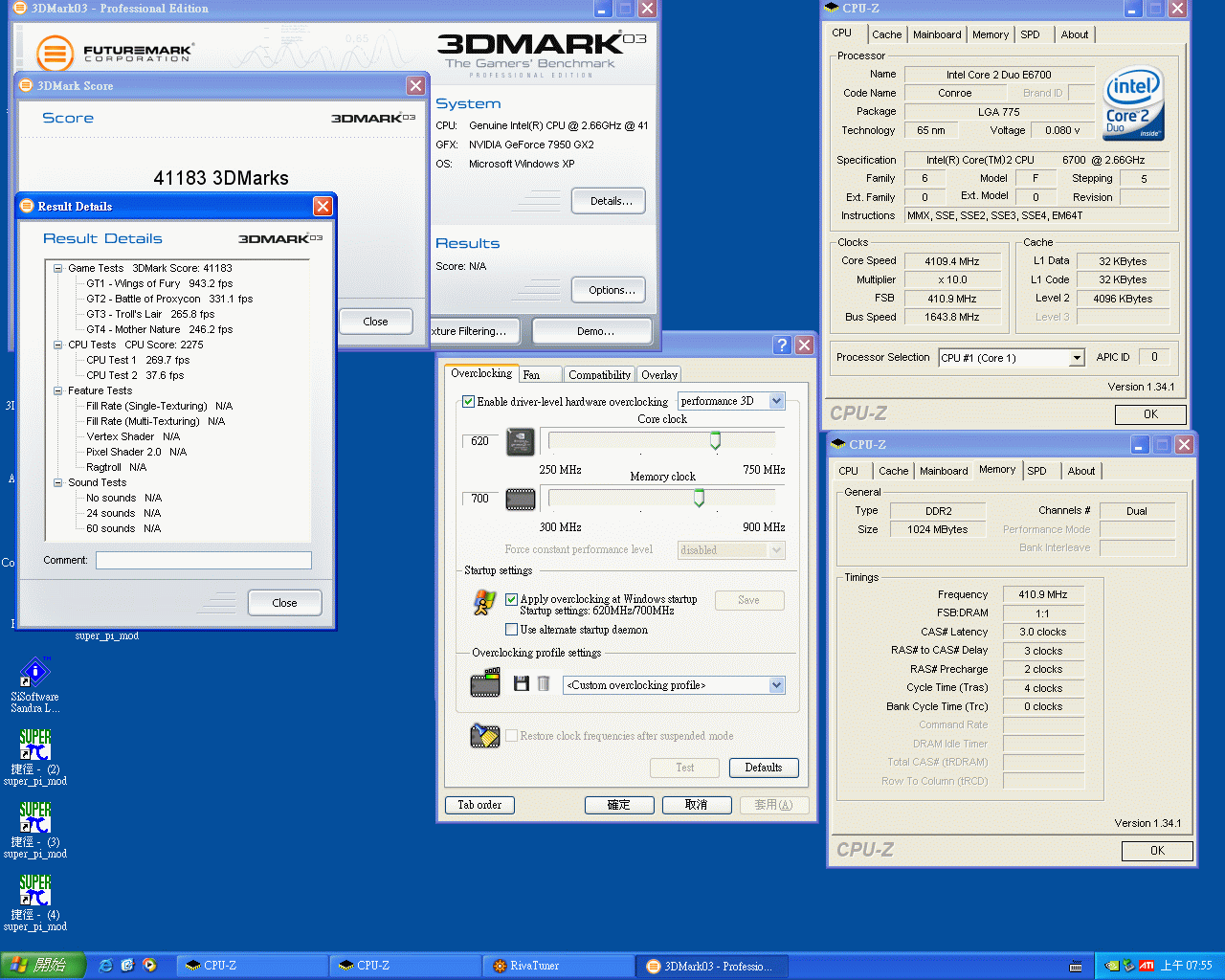
Task: Open SiSoftware Sandra desktop shortcut
Action: [35, 672]
